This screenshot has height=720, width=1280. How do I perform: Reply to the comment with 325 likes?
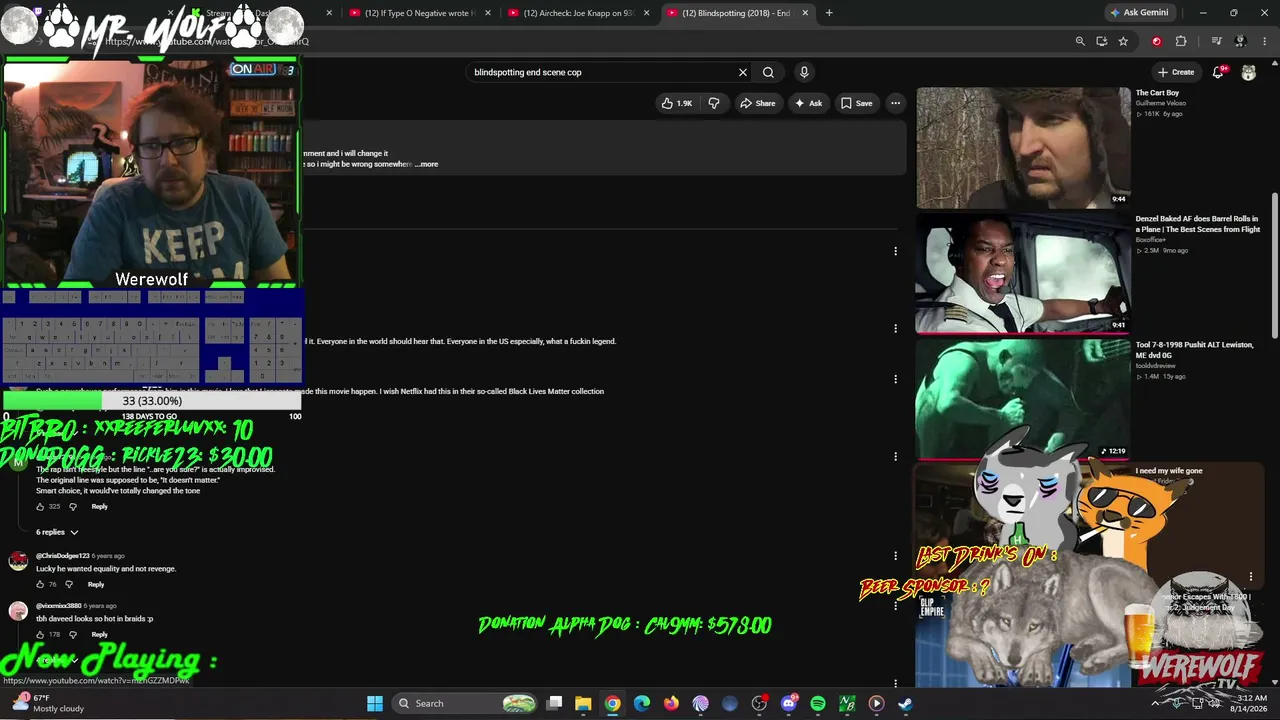pos(99,507)
